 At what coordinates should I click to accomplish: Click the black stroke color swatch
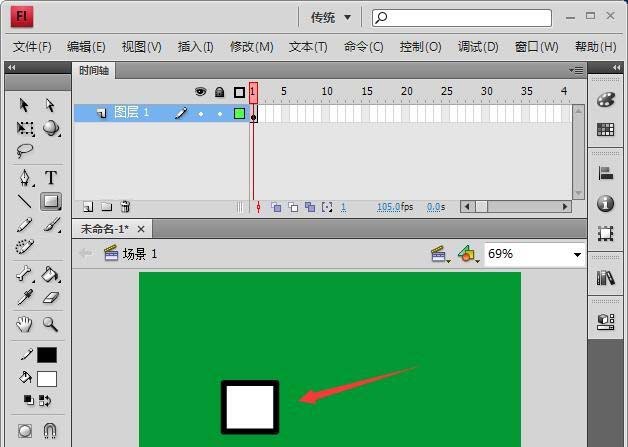(47, 355)
